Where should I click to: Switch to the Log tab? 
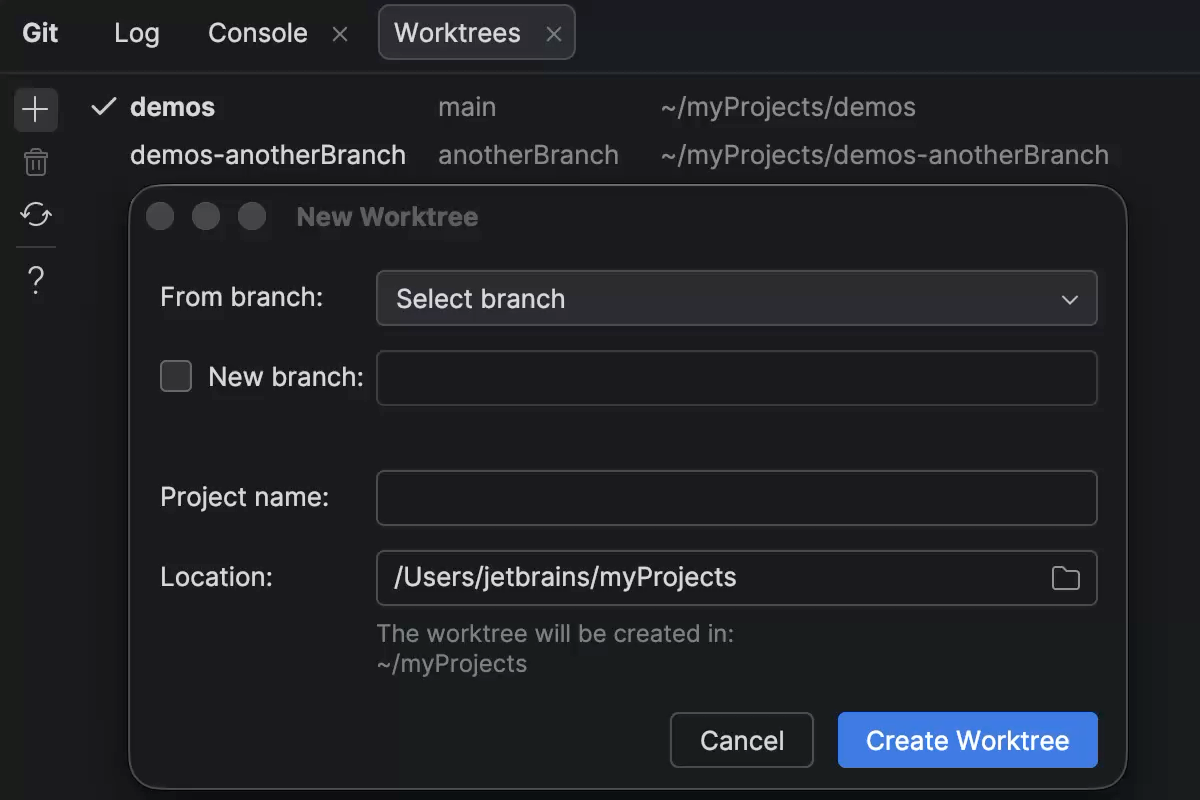click(136, 33)
